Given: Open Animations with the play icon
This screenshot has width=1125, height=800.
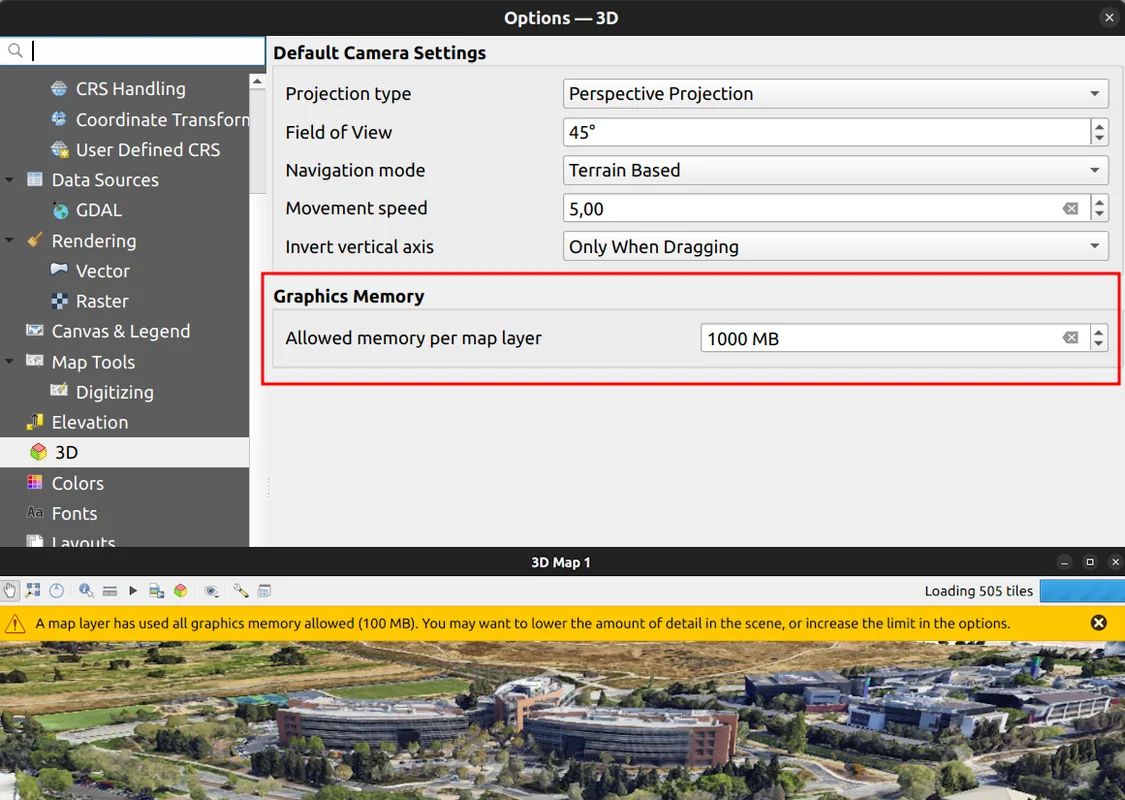Looking at the screenshot, I should tap(133, 591).
